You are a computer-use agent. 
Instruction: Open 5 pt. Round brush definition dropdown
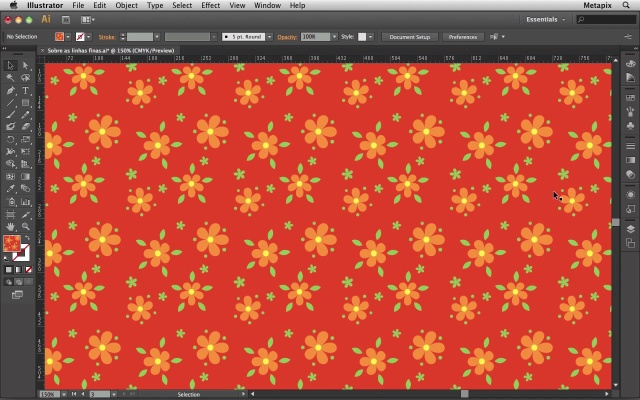point(269,37)
